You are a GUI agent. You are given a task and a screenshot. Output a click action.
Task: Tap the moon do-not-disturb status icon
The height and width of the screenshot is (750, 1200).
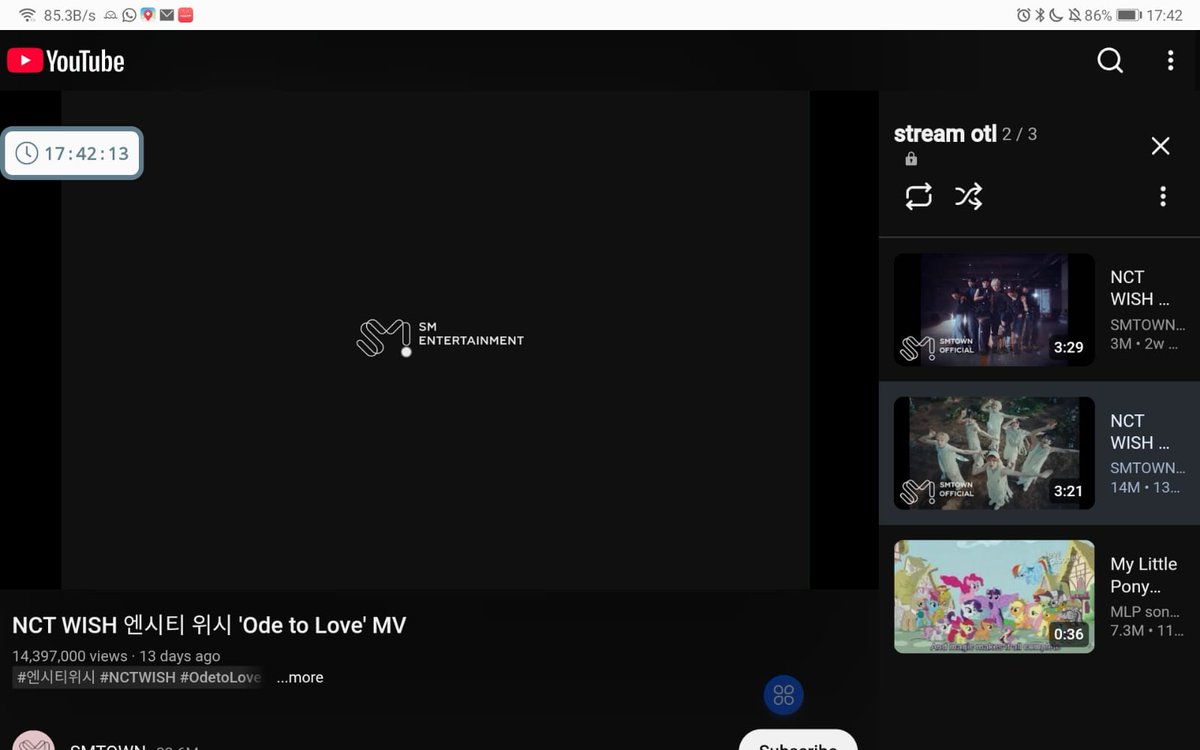pyautogui.click(x=1056, y=15)
